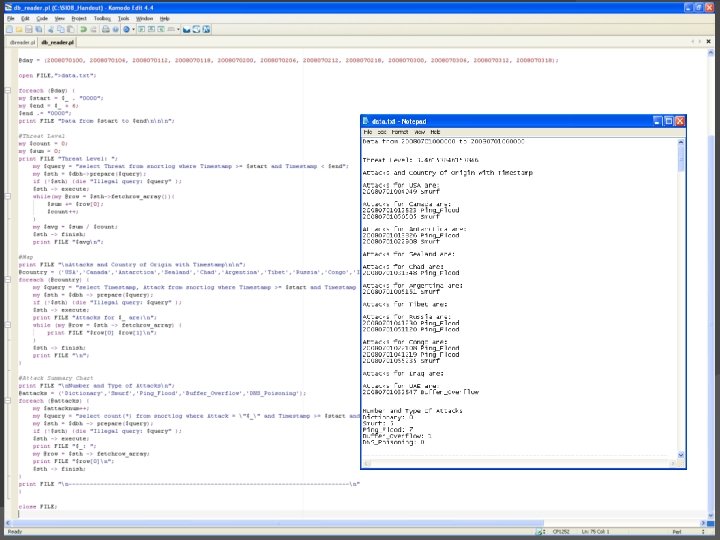Screen dimensions: 720x540
Task: Collapse the foreach @day code fold marker
Action: (7, 92)
